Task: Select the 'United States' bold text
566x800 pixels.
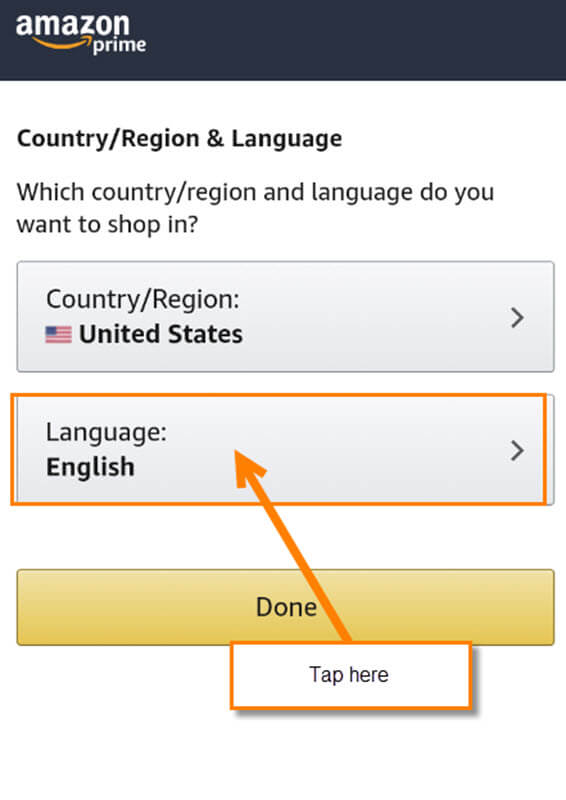Action: [161, 334]
